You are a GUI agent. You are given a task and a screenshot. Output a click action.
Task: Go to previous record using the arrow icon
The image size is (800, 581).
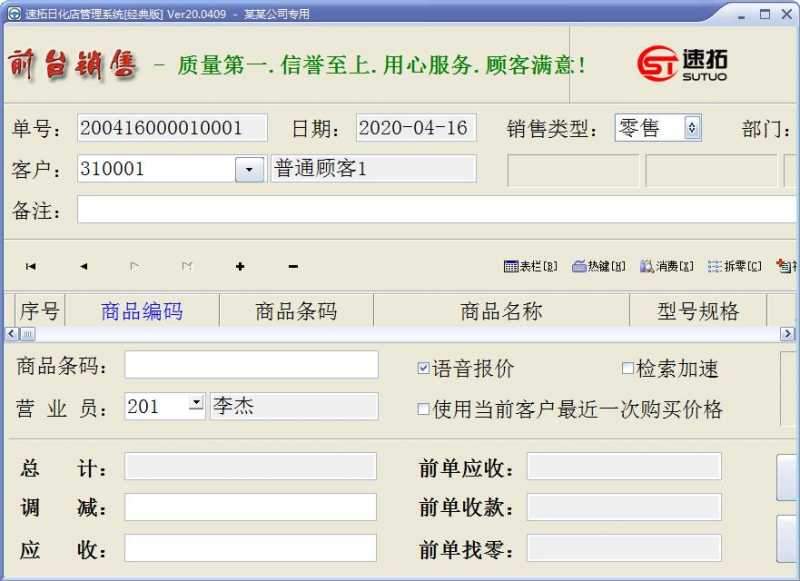click(x=84, y=267)
